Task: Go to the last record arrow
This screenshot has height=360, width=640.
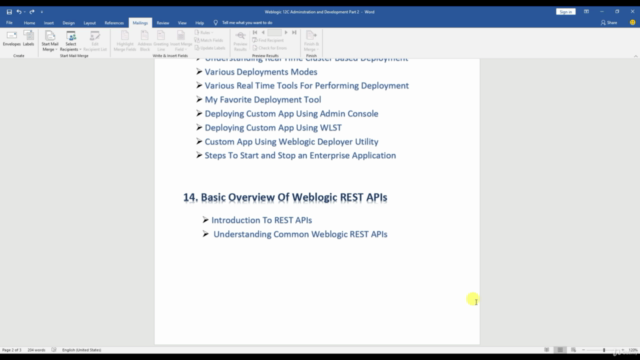Action: (294, 32)
